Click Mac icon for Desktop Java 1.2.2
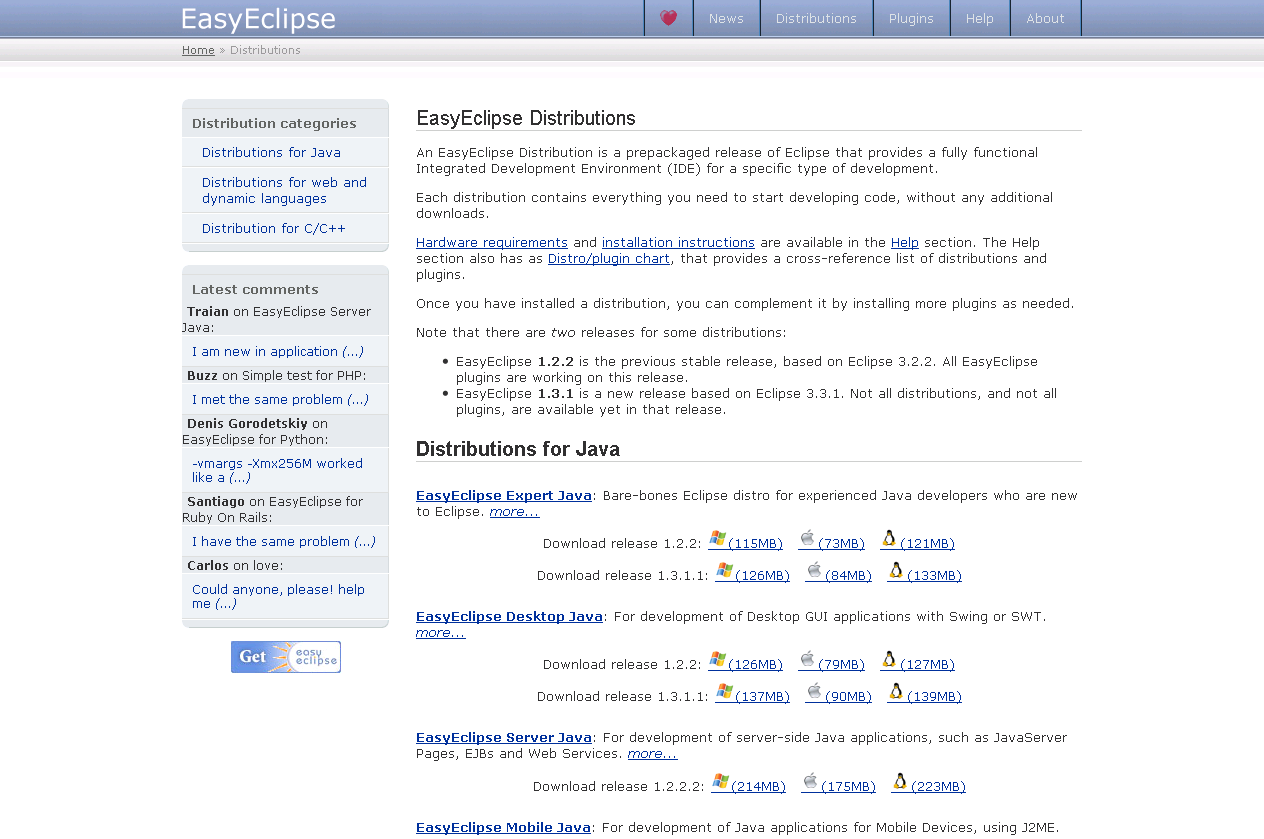The height and width of the screenshot is (839, 1264). pos(807,661)
